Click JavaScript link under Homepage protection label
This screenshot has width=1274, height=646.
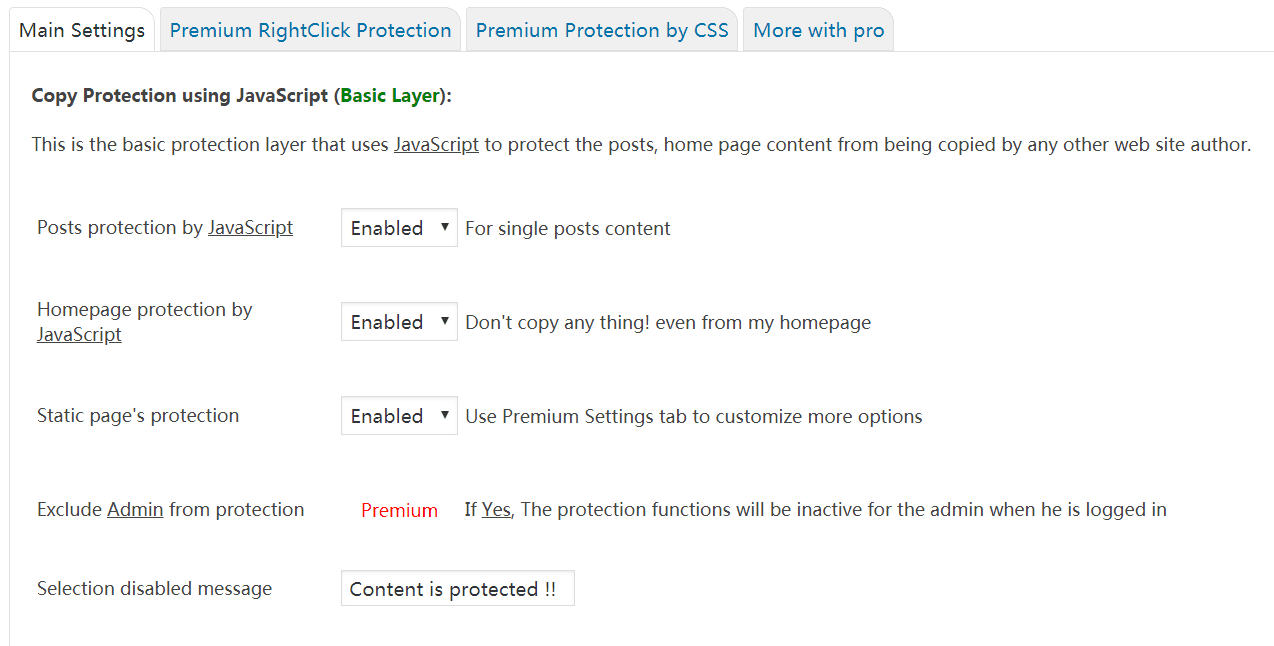[79, 335]
